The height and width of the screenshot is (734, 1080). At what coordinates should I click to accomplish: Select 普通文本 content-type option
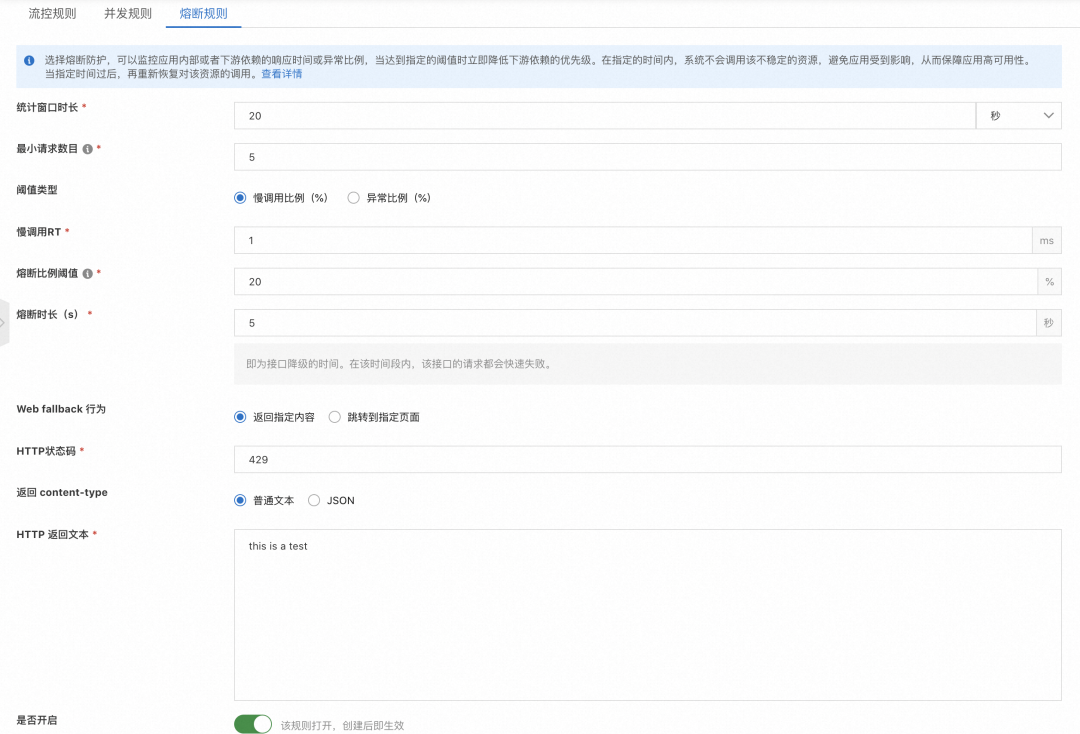pos(241,501)
